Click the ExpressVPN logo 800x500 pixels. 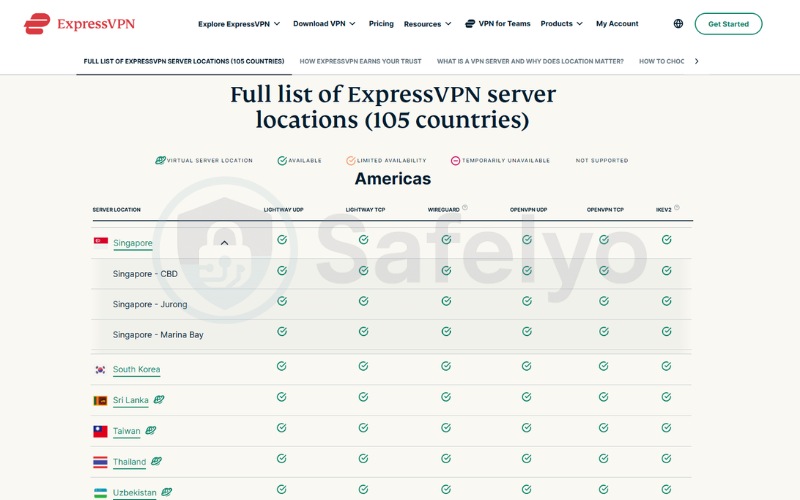80,23
